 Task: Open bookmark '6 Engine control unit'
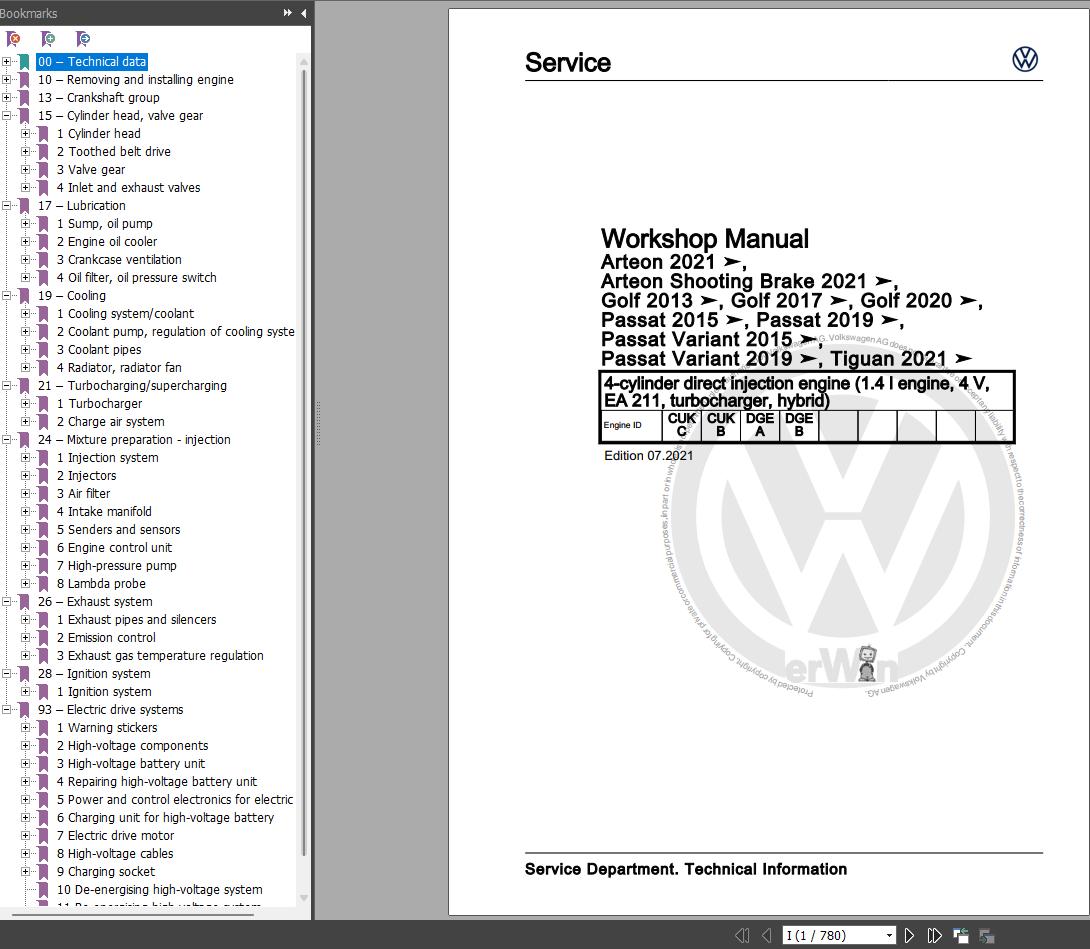pos(114,548)
